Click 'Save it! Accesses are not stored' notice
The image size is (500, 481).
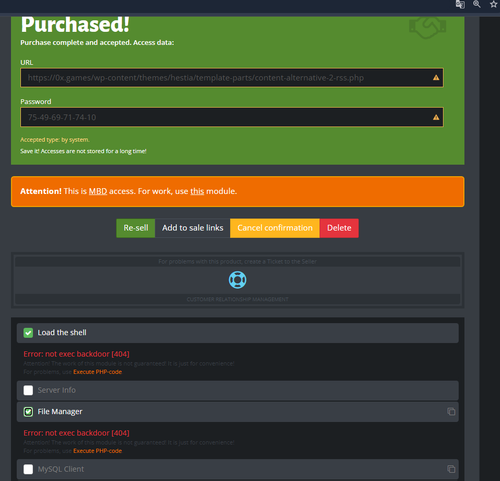coord(83,151)
